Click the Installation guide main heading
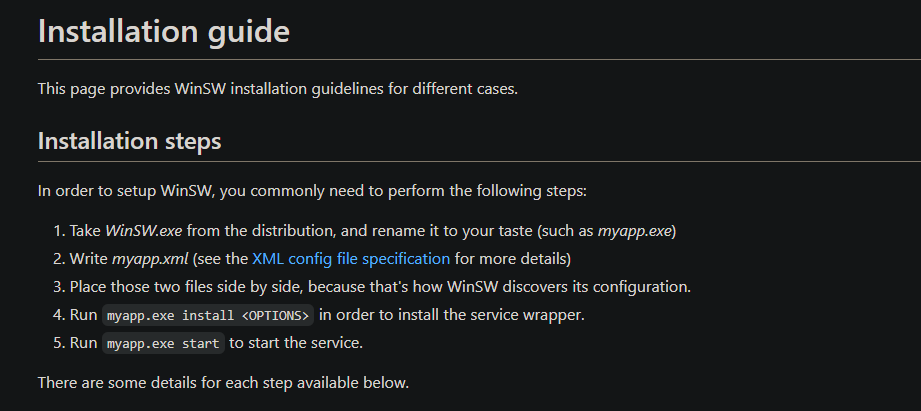921x411 pixels. (164, 31)
